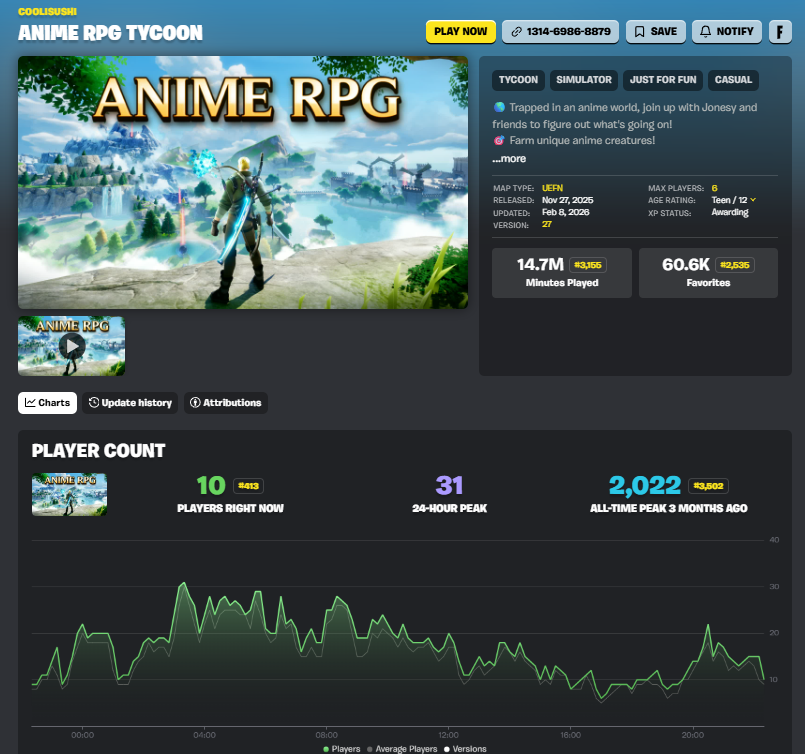Viewport: 805px width, 754px height.
Task: Expand description with ...more
Action: 509,159
